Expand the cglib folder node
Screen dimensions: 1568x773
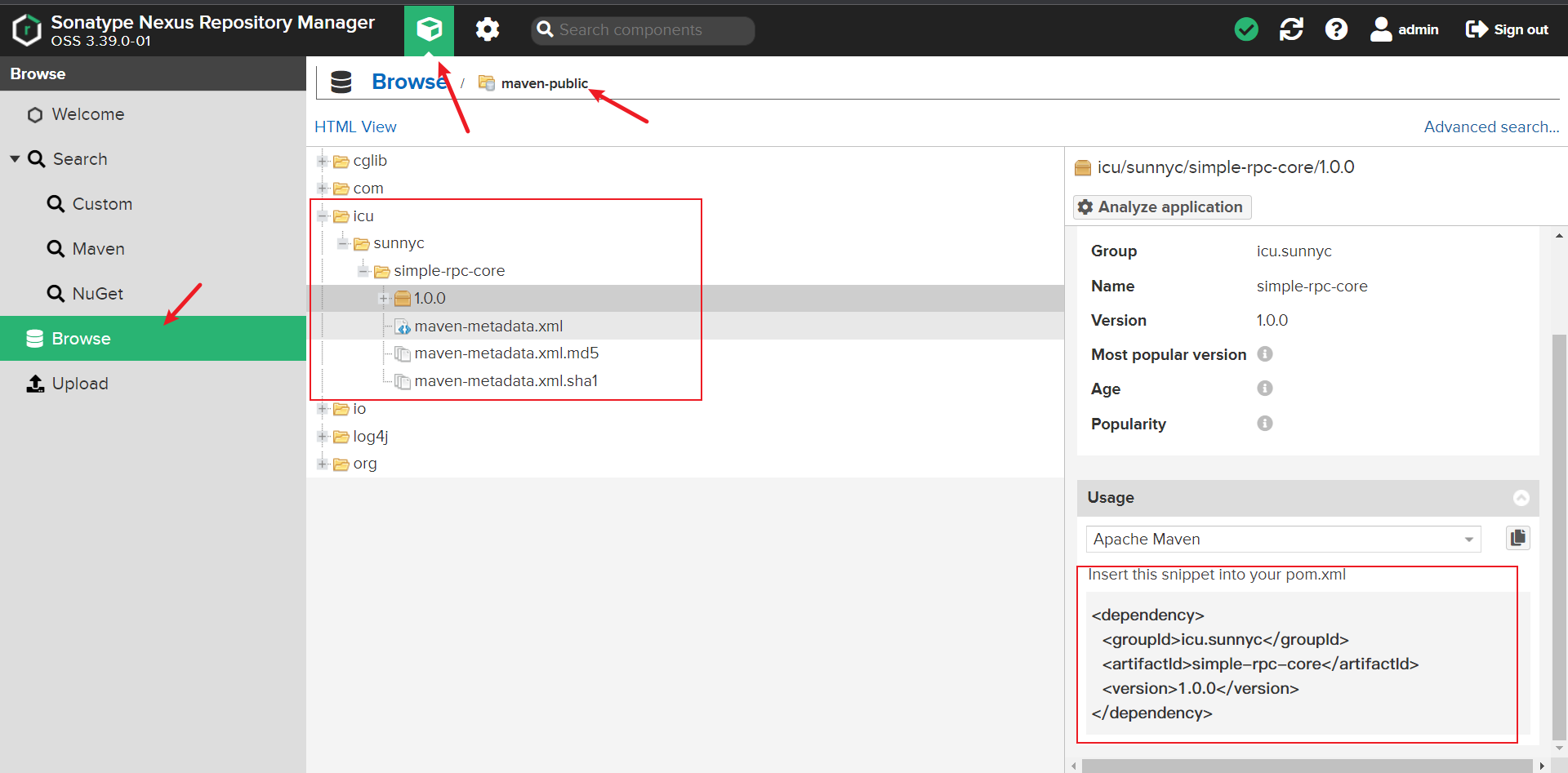click(x=323, y=161)
